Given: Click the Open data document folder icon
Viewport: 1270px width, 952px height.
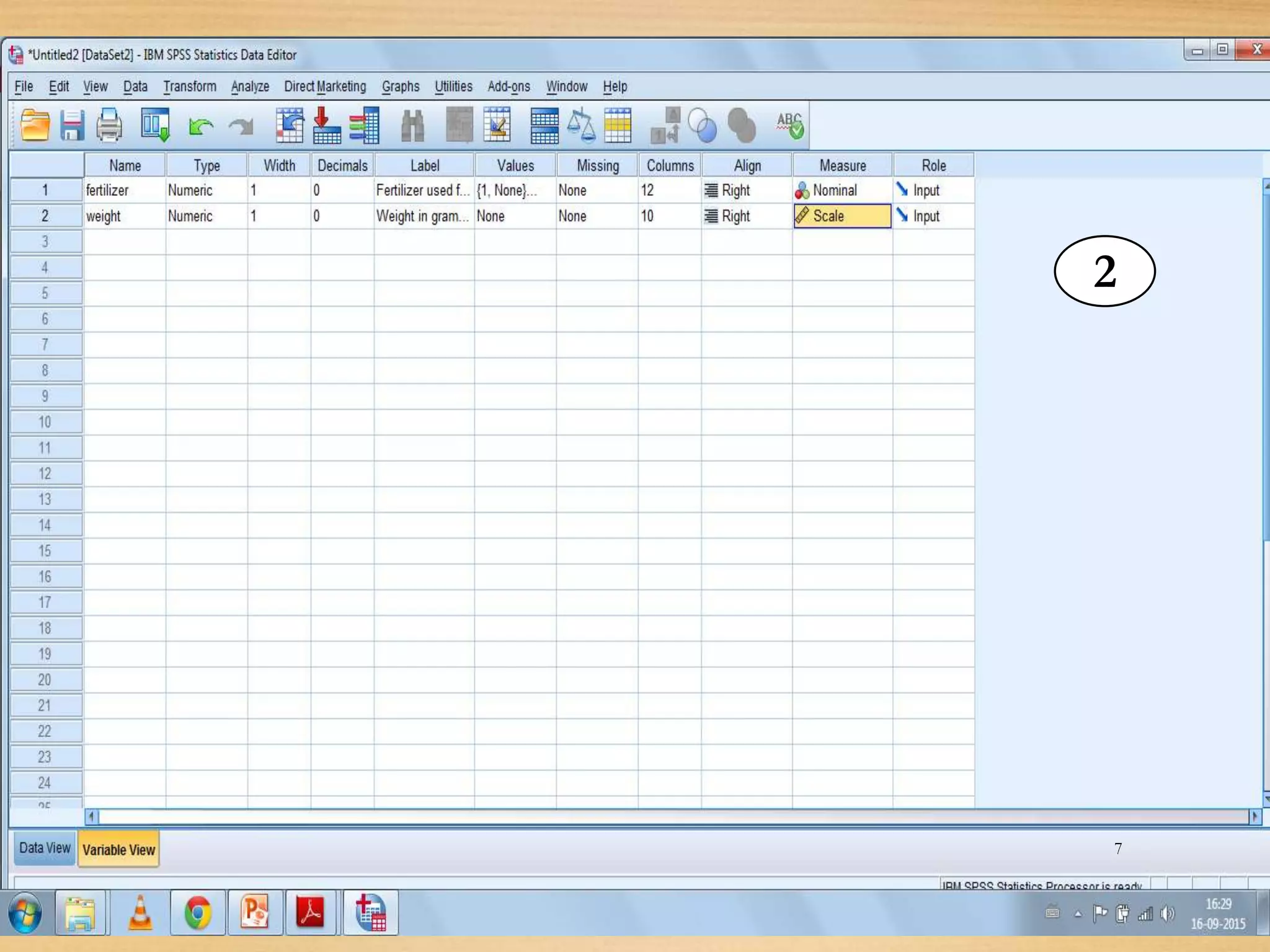Looking at the screenshot, I should pyautogui.click(x=35, y=125).
